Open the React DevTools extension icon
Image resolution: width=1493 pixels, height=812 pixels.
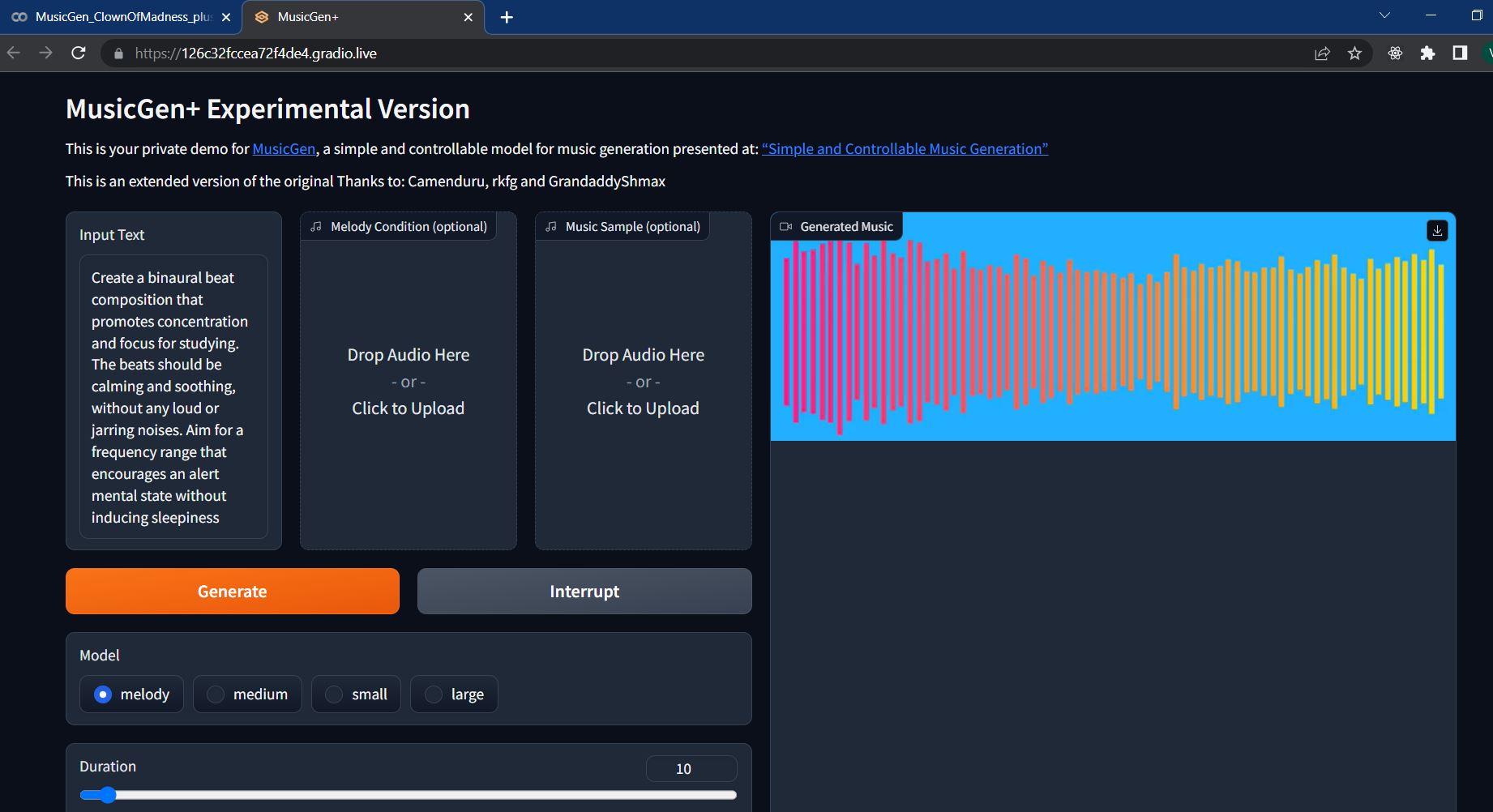(x=1395, y=53)
